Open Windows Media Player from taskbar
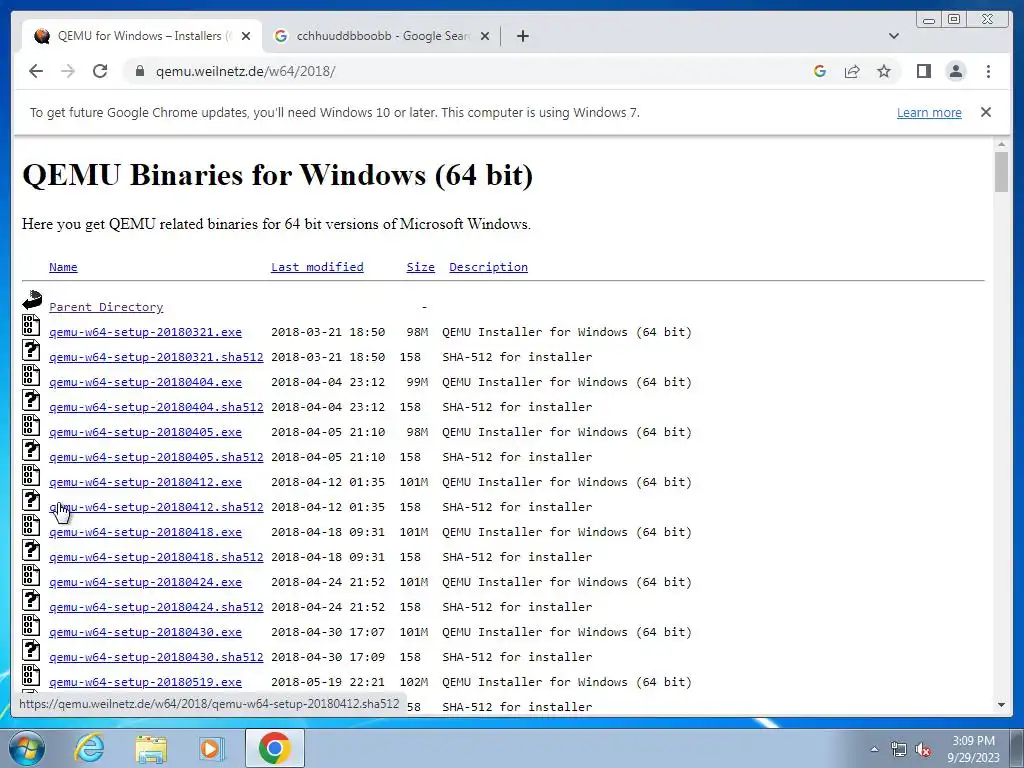Screen dimensions: 1024x768 pos(212,748)
